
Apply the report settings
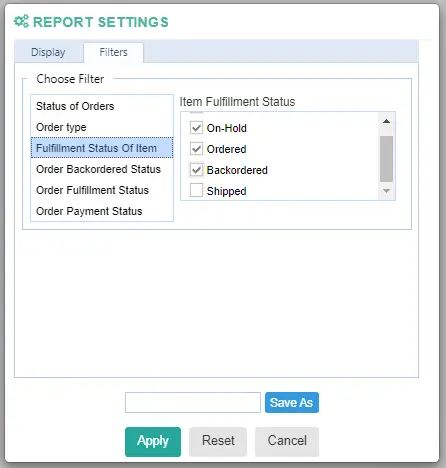pyautogui.click(x=153, y=442)
